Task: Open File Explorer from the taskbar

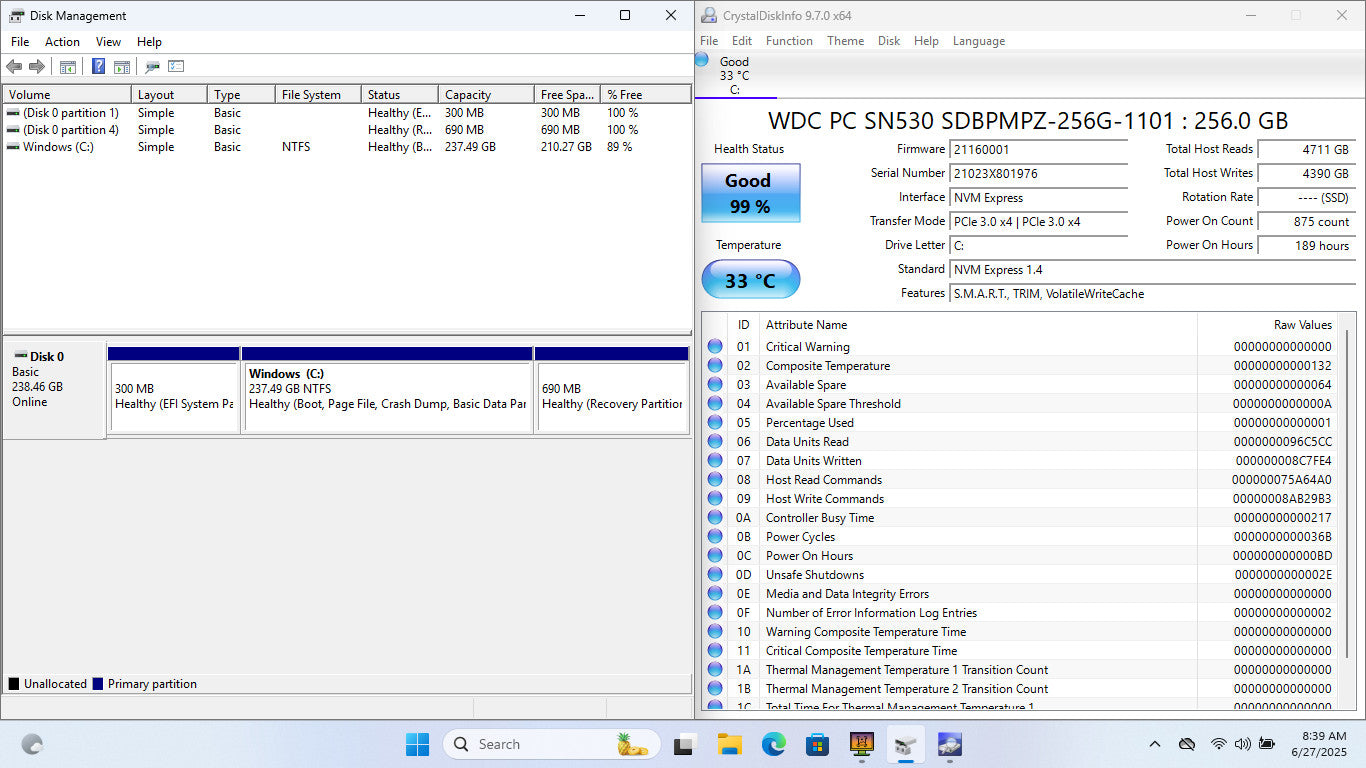Action: click(729, 744)
